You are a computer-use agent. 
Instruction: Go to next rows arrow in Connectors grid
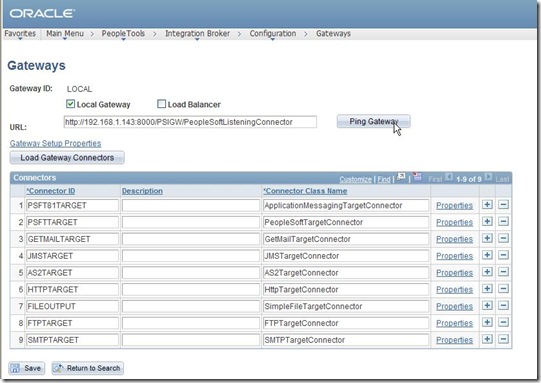point(488,178)
